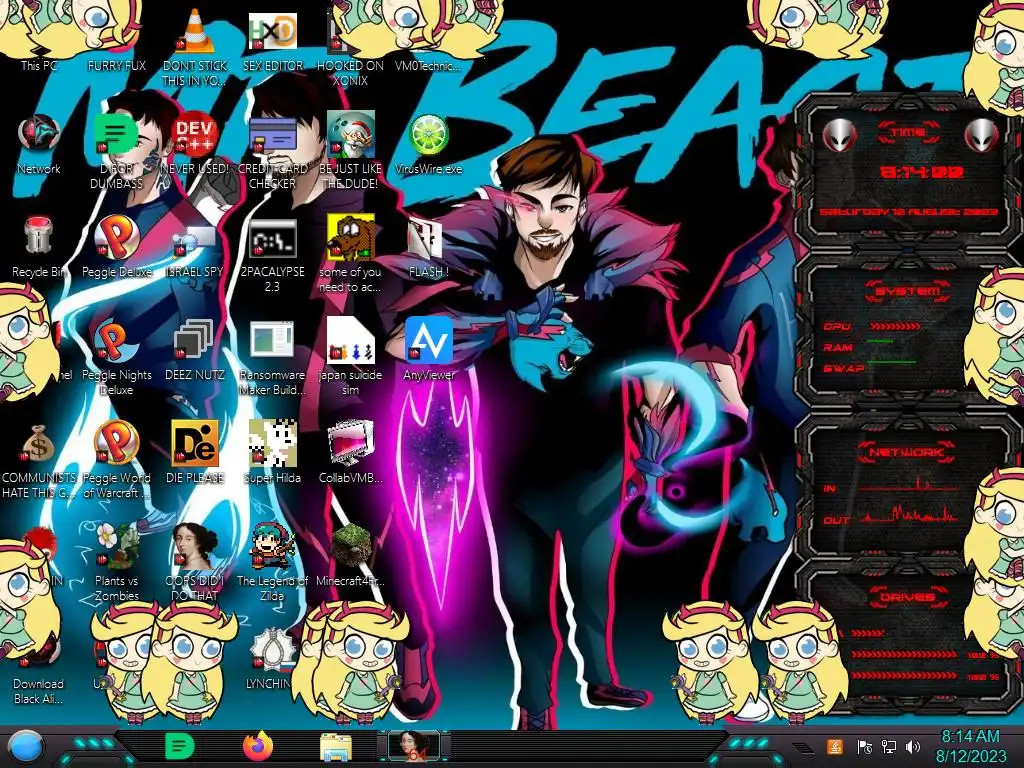Click the TIME header in the gadget

click(908, 132)
